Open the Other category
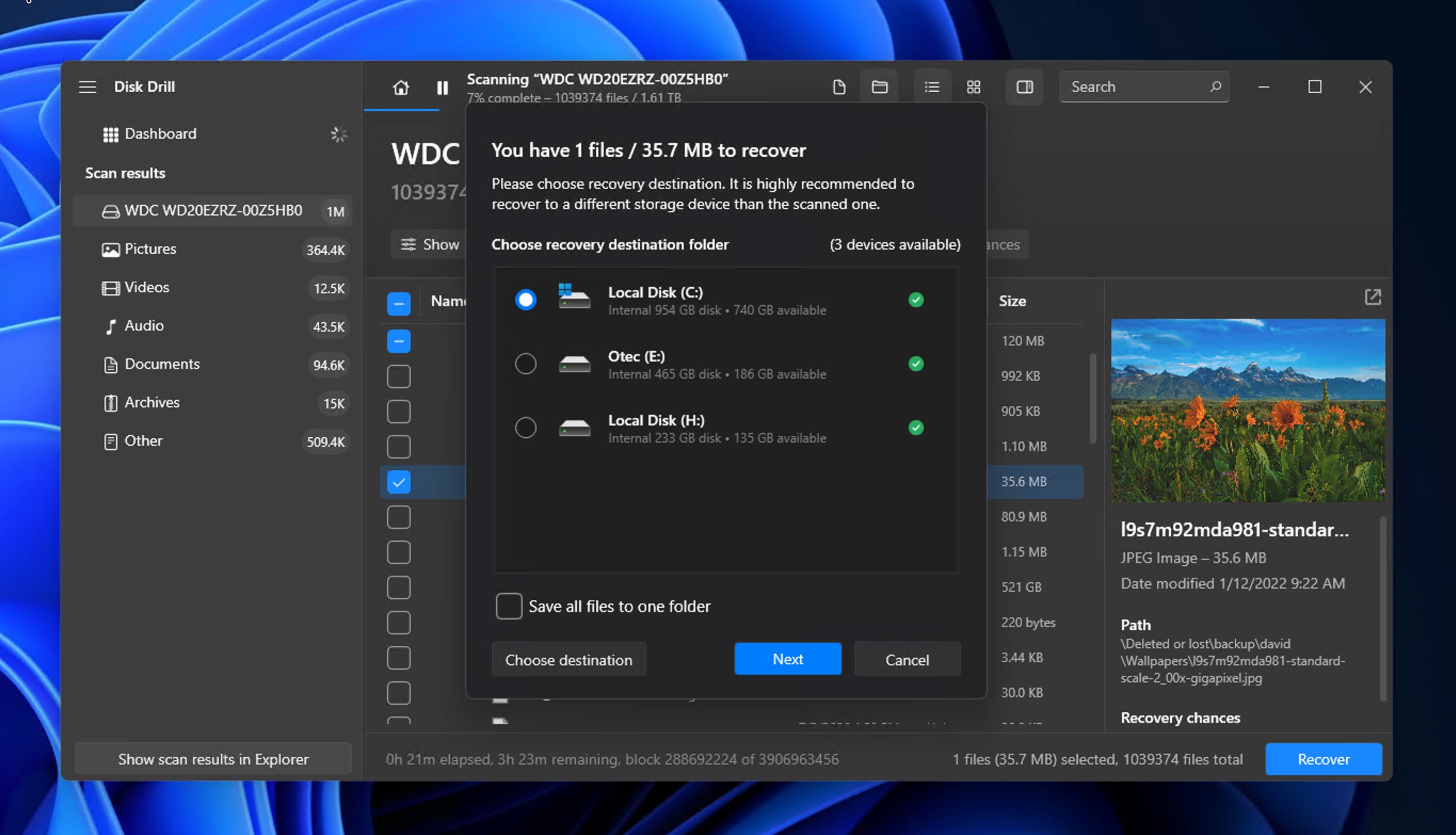This screenshot has height=835, width=1456. 212,441
